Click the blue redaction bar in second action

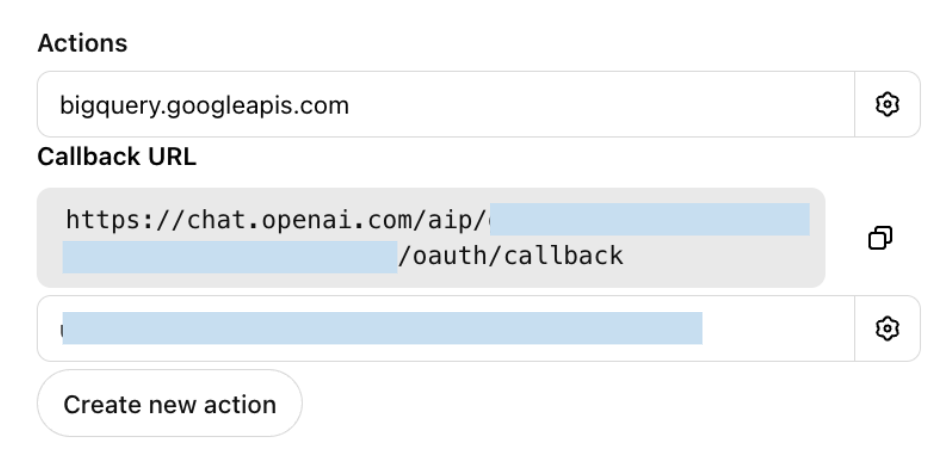[382, 328]
